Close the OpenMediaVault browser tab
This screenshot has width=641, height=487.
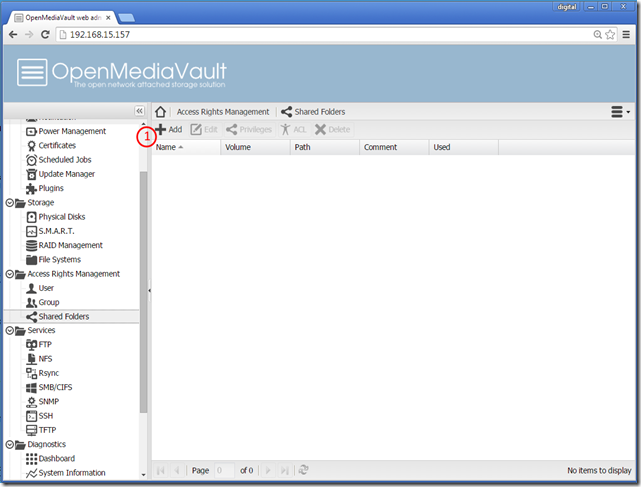click(108, 18)
